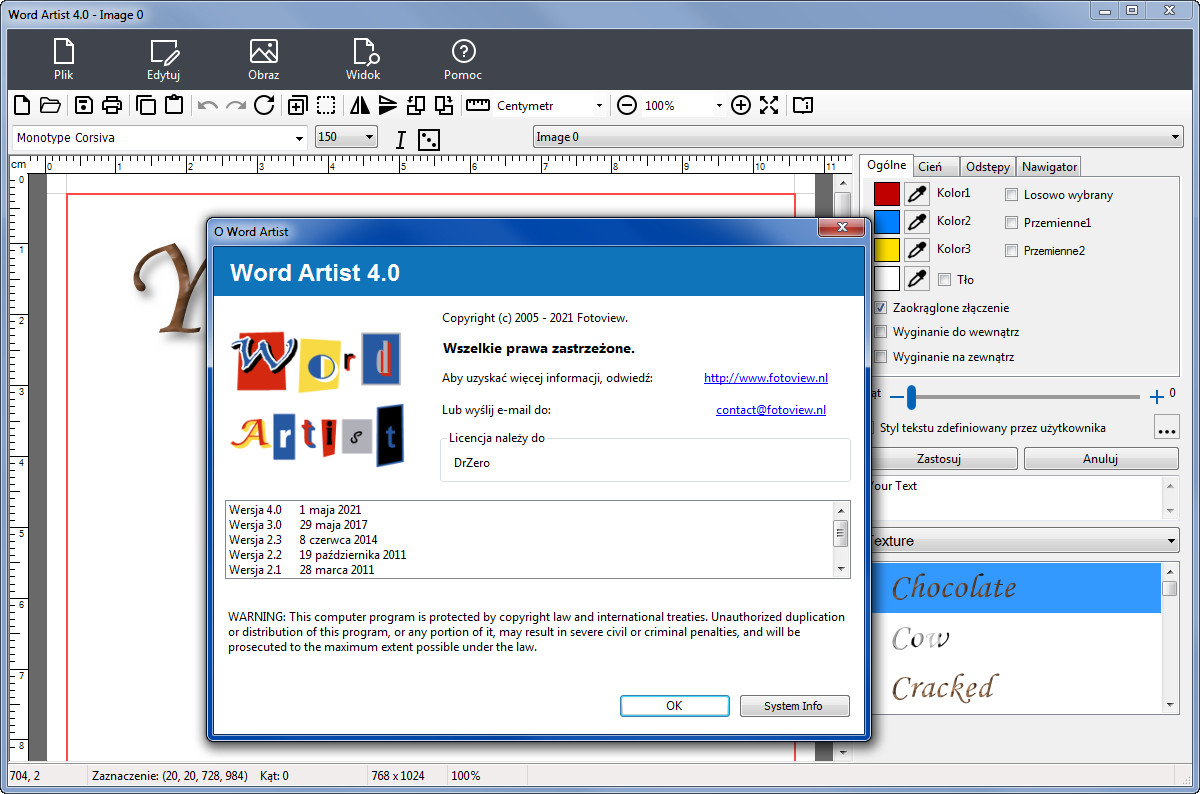This screenshot has width=1200, height=794.
Task: Click the copy icon in the toolbar
Action: pyautogui.click(x=146, y=105)
